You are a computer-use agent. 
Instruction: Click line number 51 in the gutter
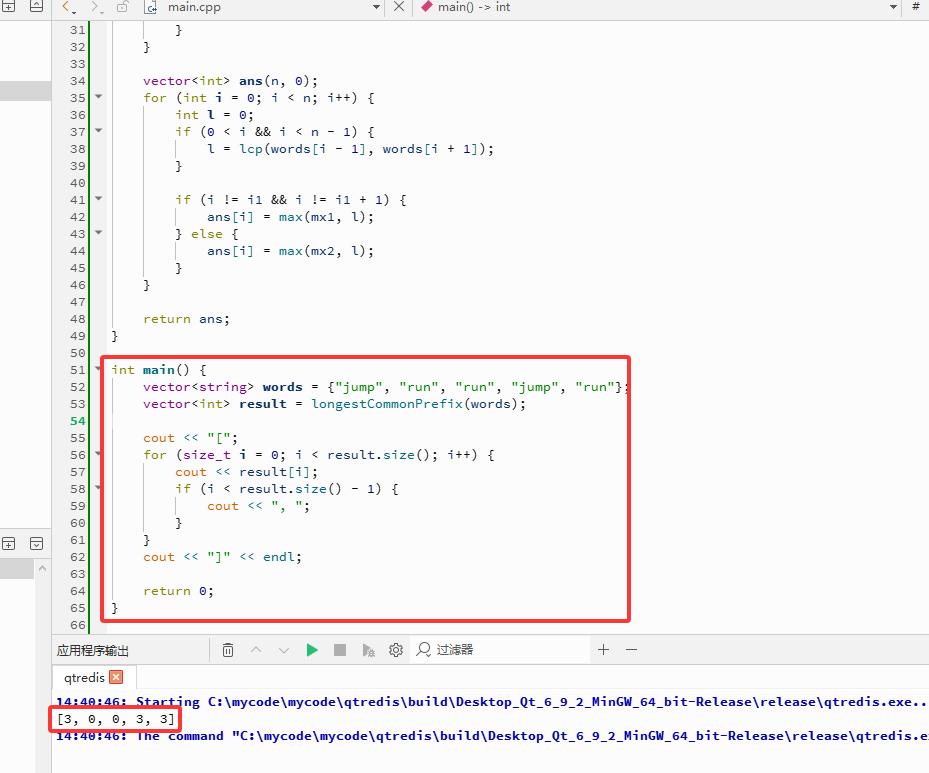point(78,370)
